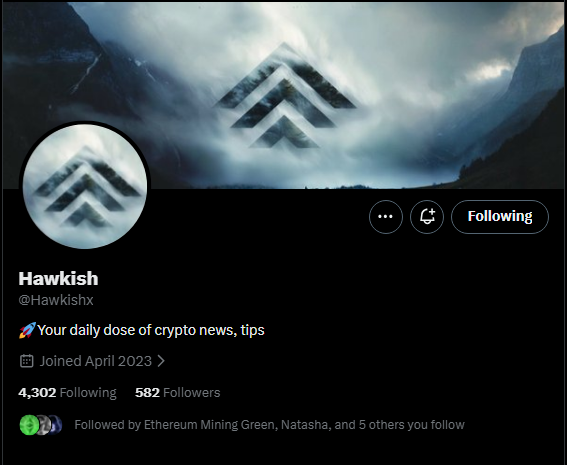Click the chevron logo in the banner

(285, 96)
